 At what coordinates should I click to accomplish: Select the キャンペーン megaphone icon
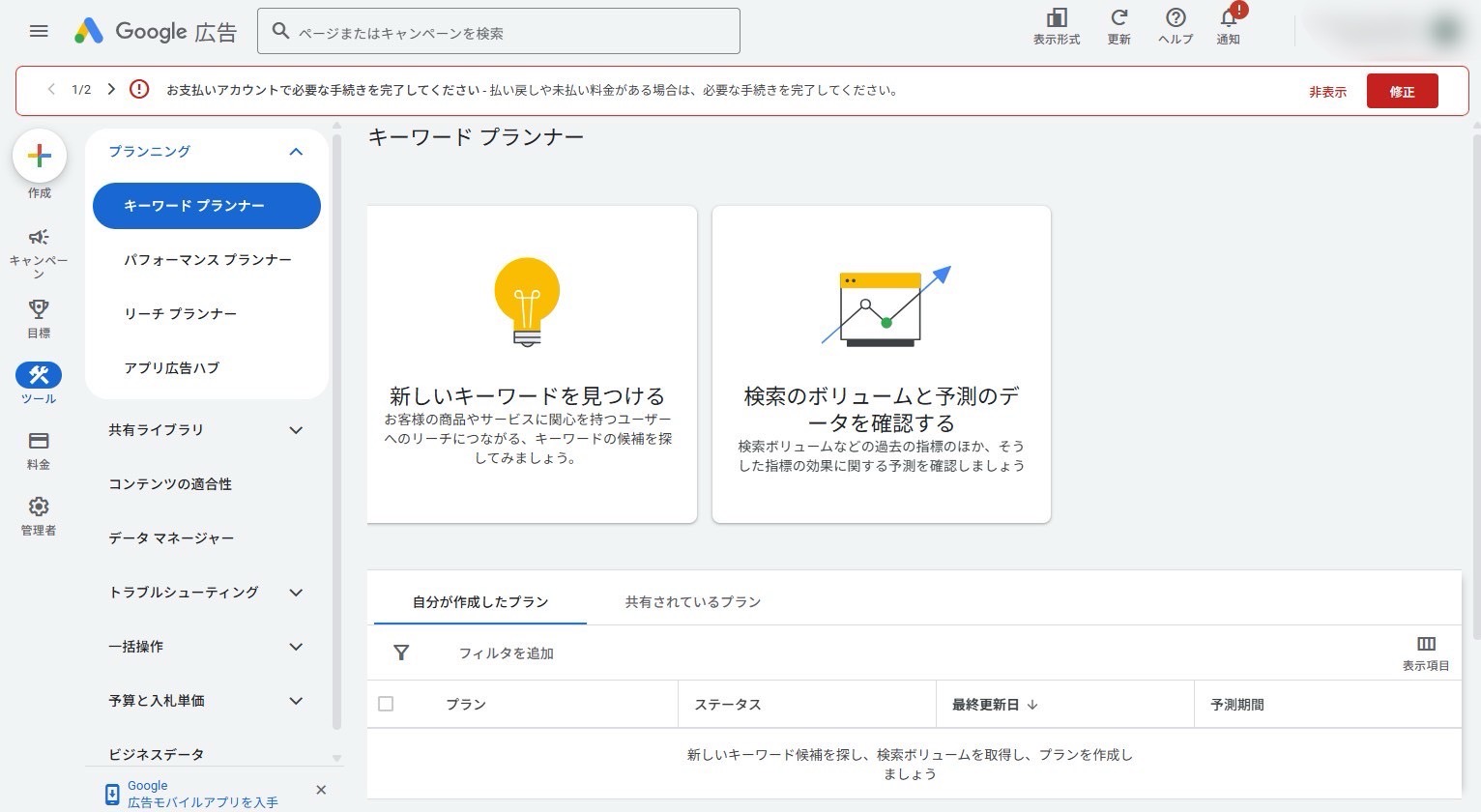click(x=39, y=239)
